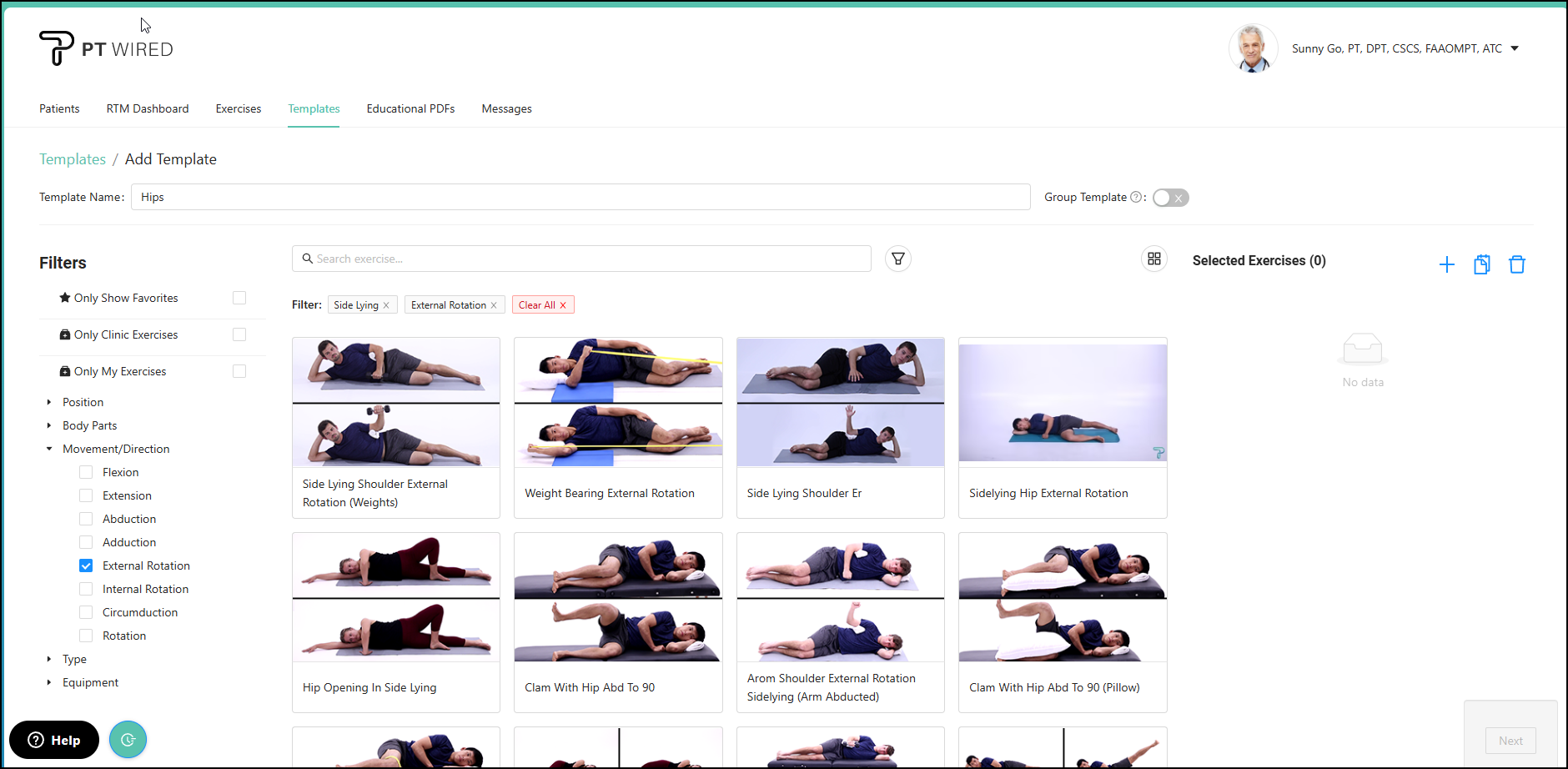Open the RTM Dashboard tab

[x=148, y=108]
